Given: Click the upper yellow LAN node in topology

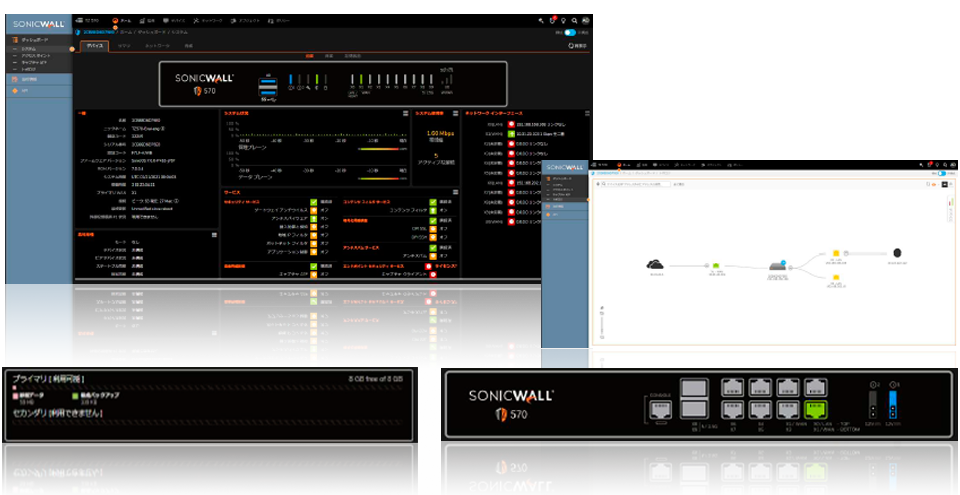Looking at the screenshot, I should coord(836,253).
